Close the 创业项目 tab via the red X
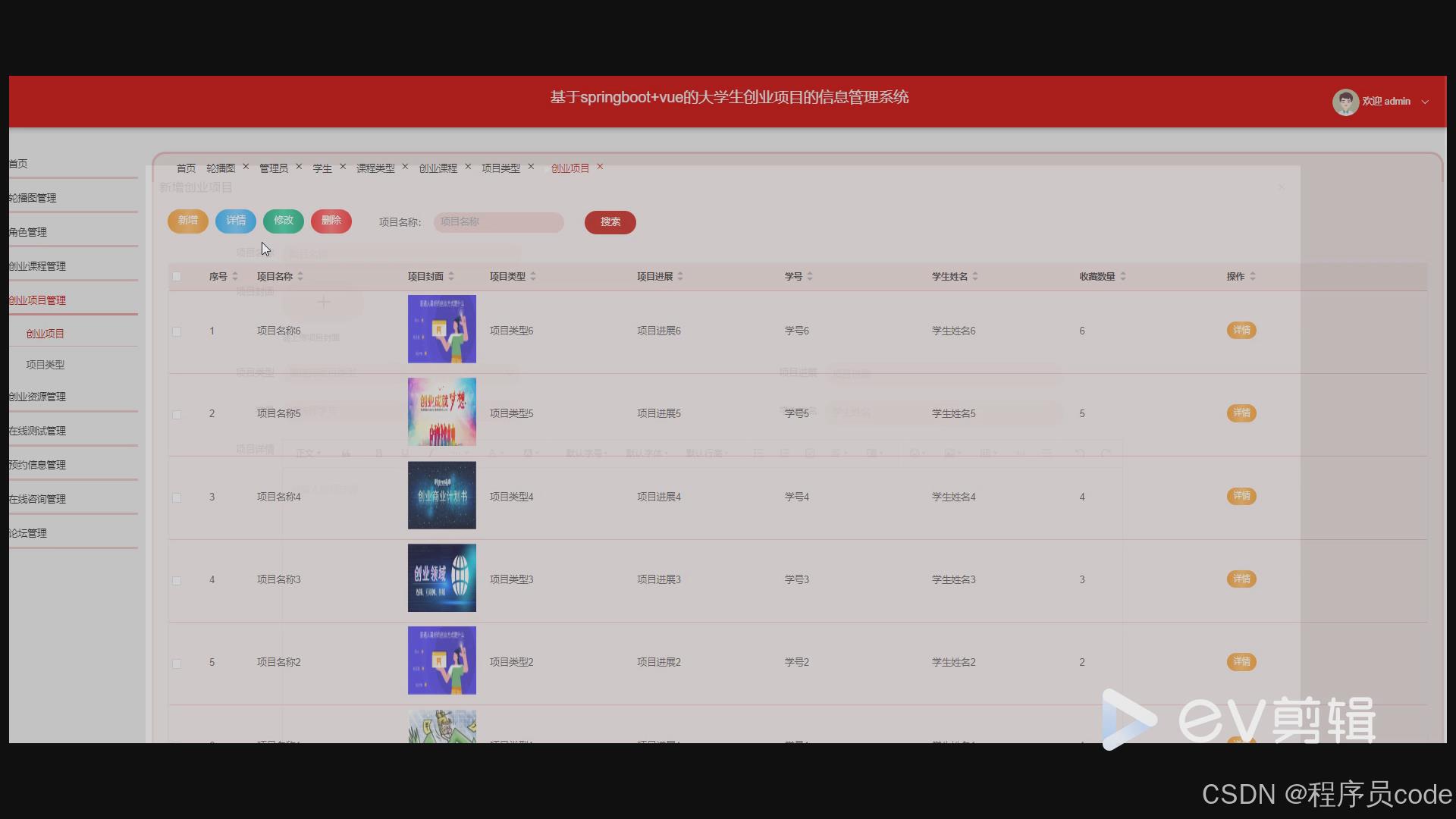Viewport: 1456px width, 819px height. [x=600, y=167]
